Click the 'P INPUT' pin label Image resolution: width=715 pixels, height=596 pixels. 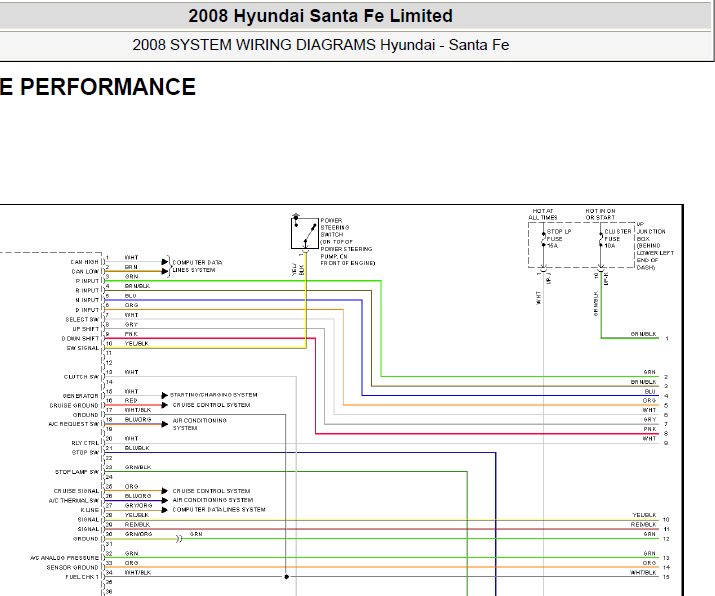pyautogui.click(x=87, y=281)
